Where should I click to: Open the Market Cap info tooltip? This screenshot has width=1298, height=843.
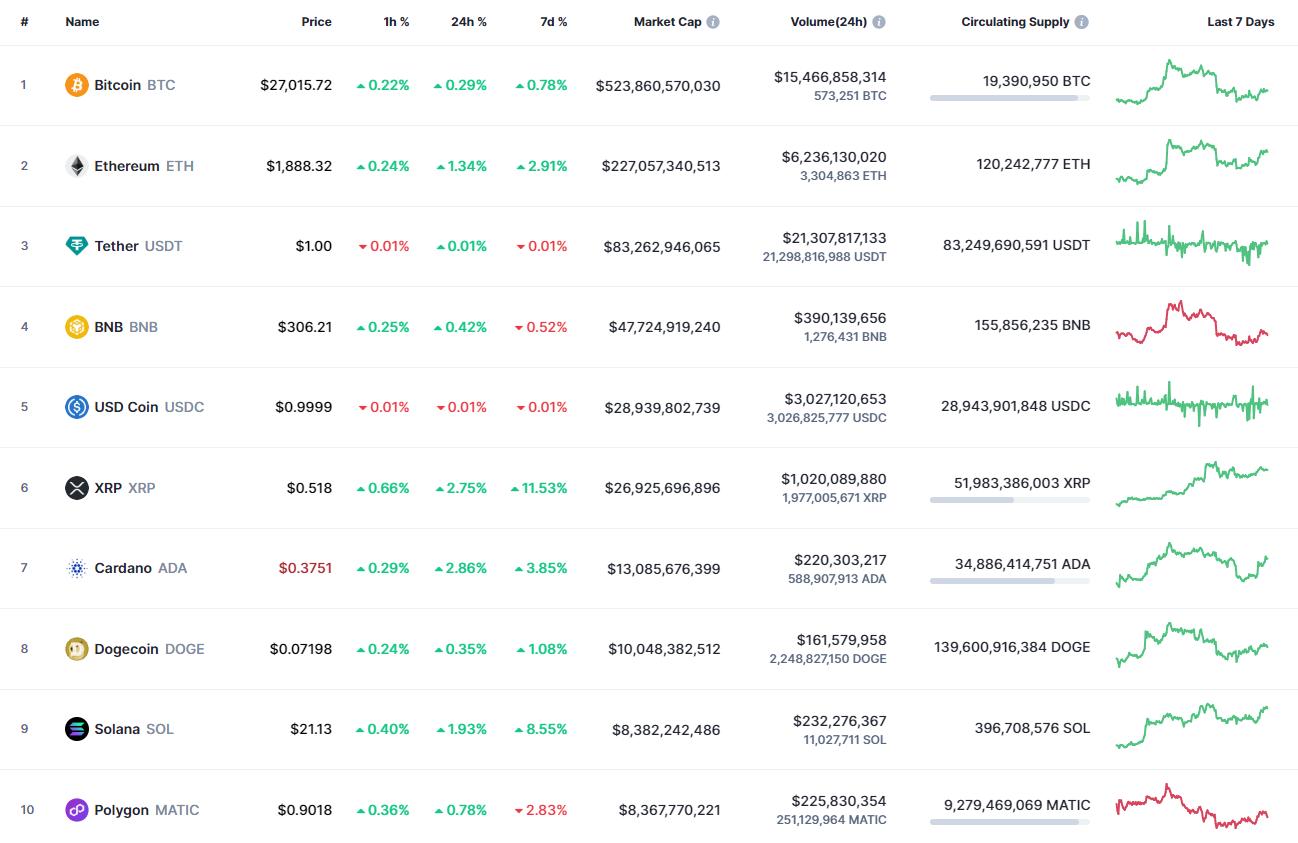715,21
